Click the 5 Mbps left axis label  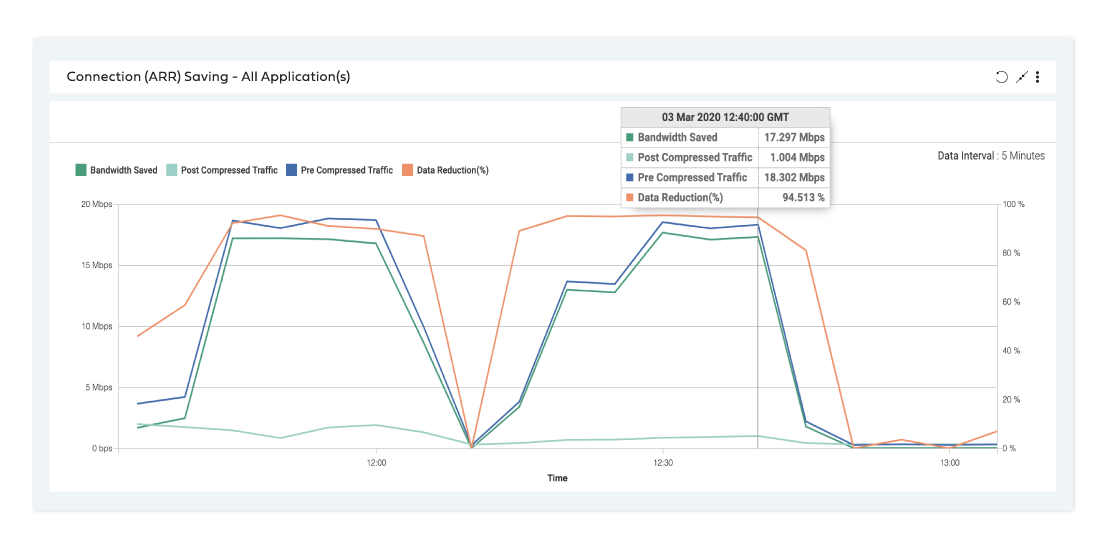pos(99,388)
